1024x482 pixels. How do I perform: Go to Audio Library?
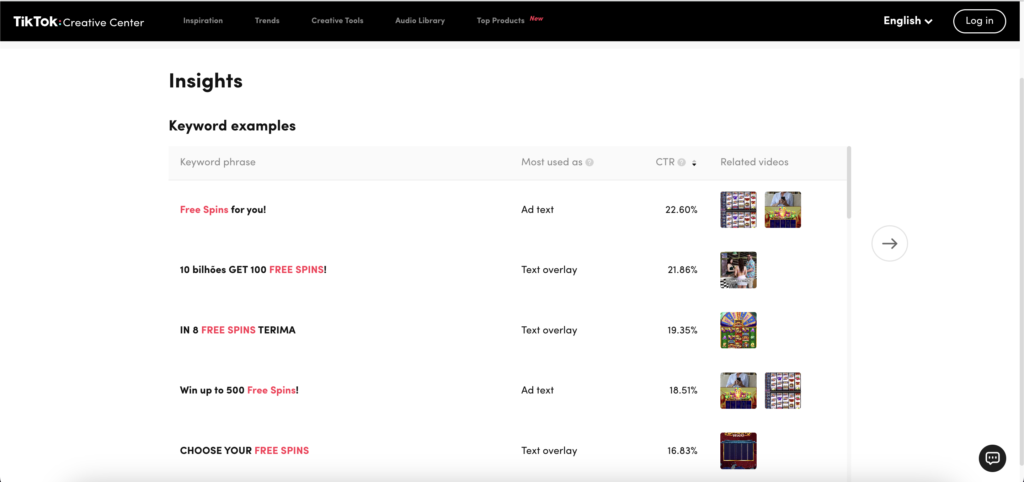point(420,21)
